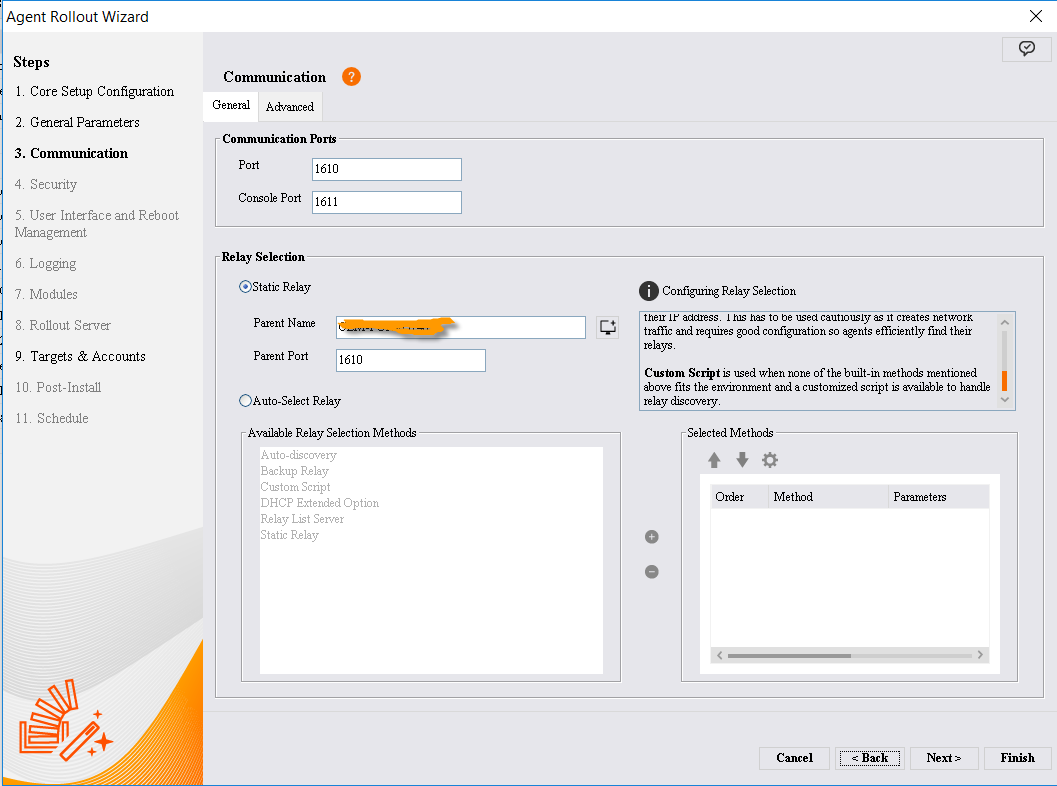1057x786 pixels.
Task: Click the browse device icon beside Parent Name
Action: [x=607, y=327]
